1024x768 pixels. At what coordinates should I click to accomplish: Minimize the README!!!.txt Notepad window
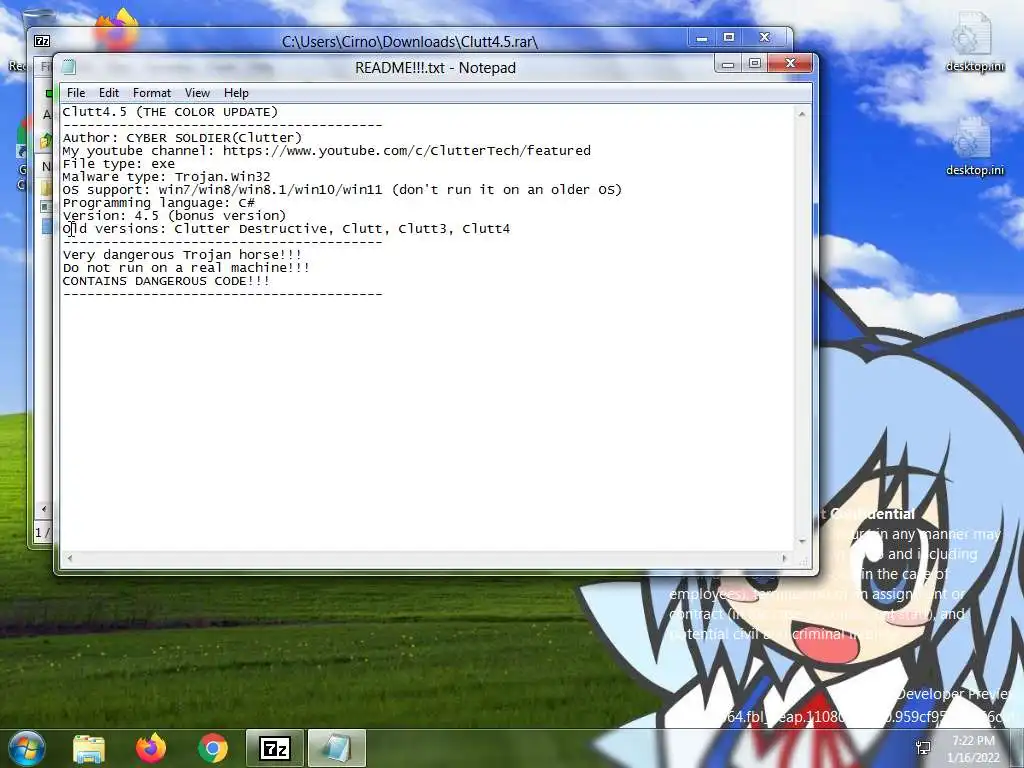coord(728,64)
